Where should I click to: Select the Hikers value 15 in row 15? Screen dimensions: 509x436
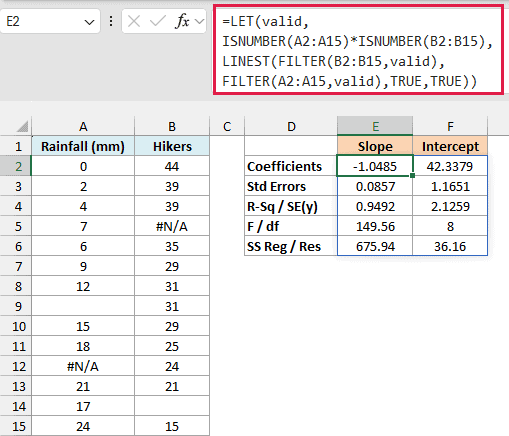(172, 426)
